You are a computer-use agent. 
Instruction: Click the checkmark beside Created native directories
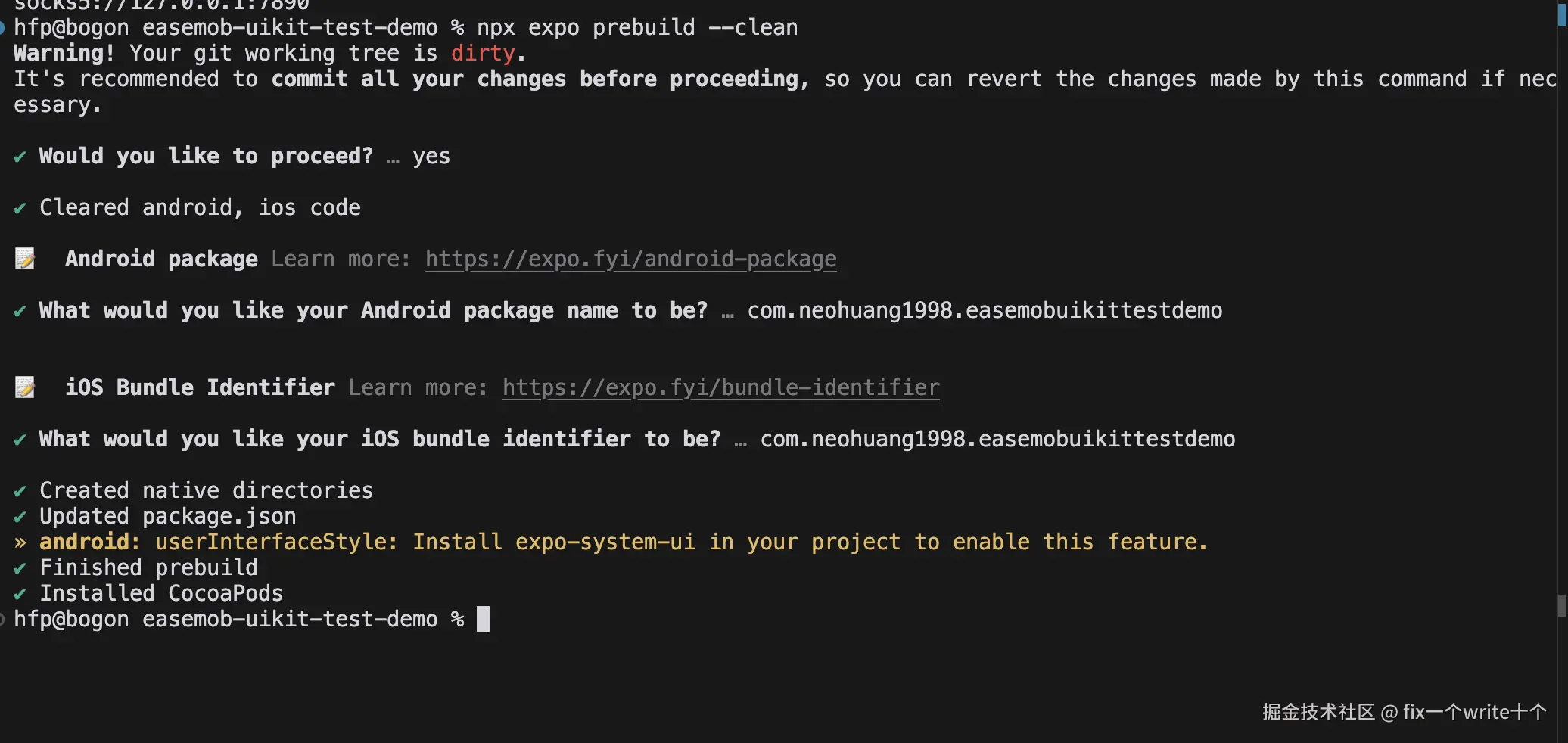20,491
